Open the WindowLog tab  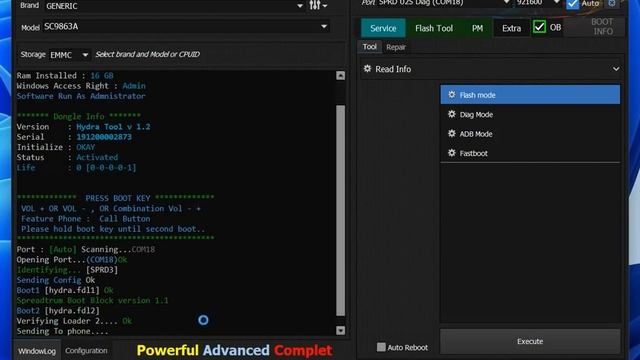[37, 351]
